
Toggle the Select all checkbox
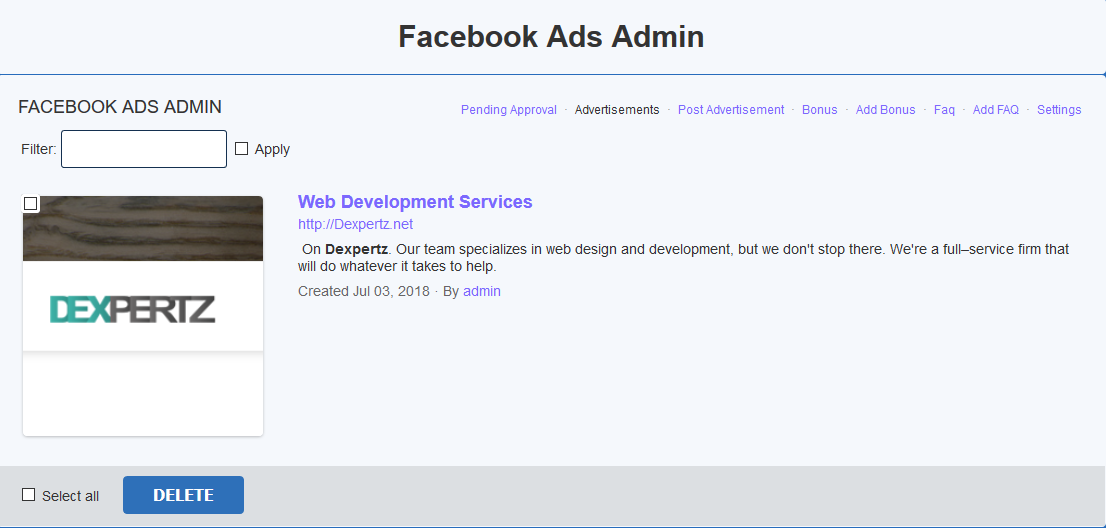click(x=28, y=495)
